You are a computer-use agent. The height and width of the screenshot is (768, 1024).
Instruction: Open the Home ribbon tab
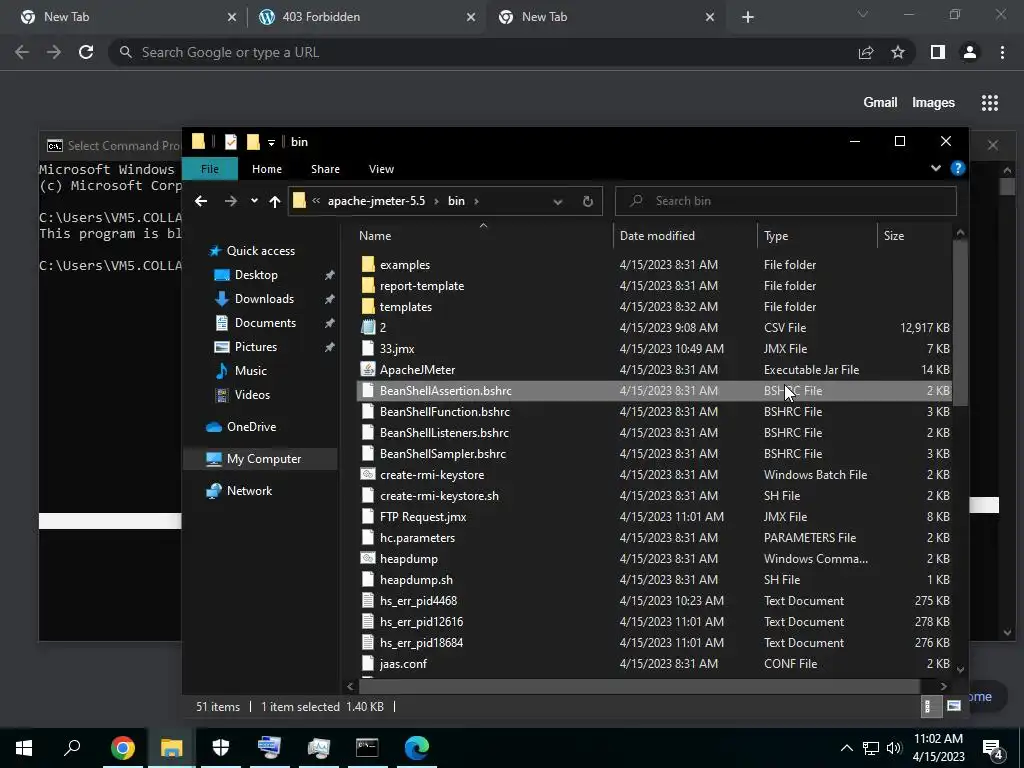point(267,169)
